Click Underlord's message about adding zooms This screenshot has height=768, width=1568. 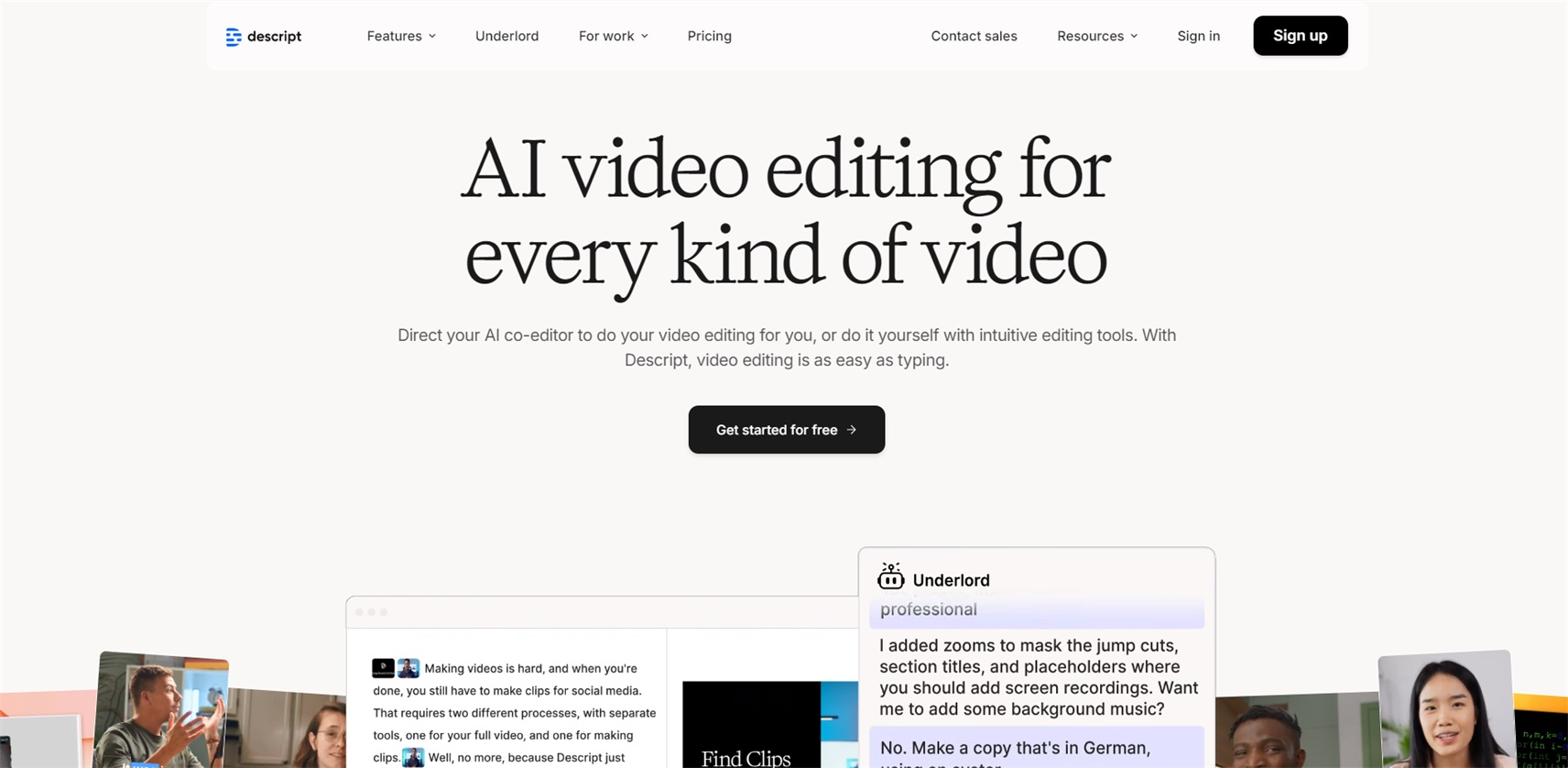(x=1037, y=677)
